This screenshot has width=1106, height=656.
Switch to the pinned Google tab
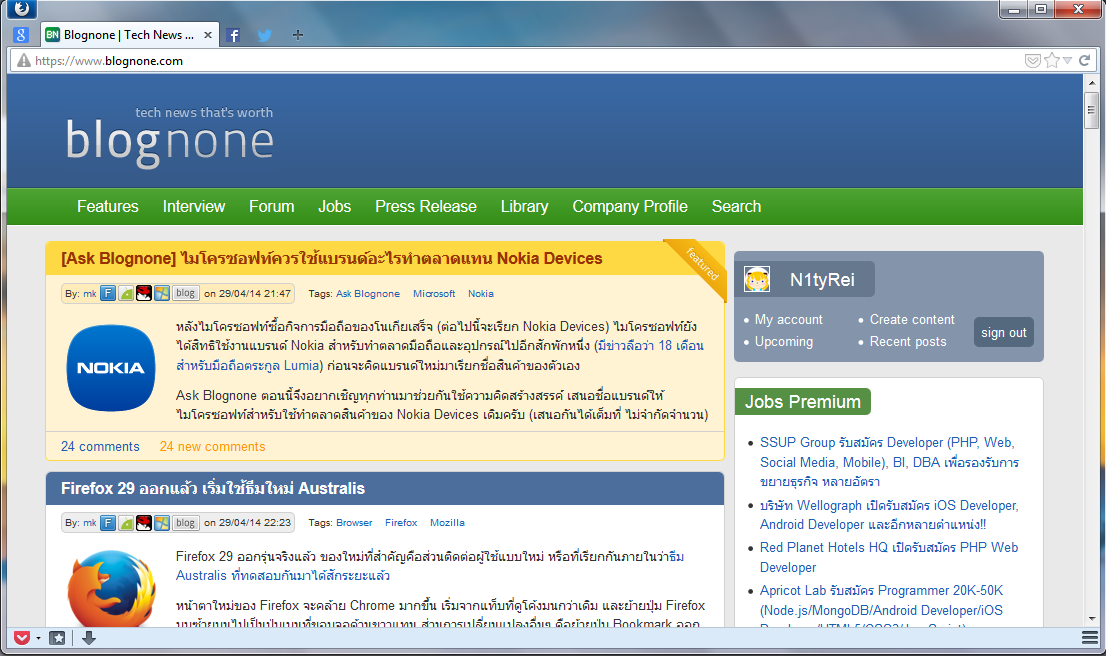click(x=21, y=35)
